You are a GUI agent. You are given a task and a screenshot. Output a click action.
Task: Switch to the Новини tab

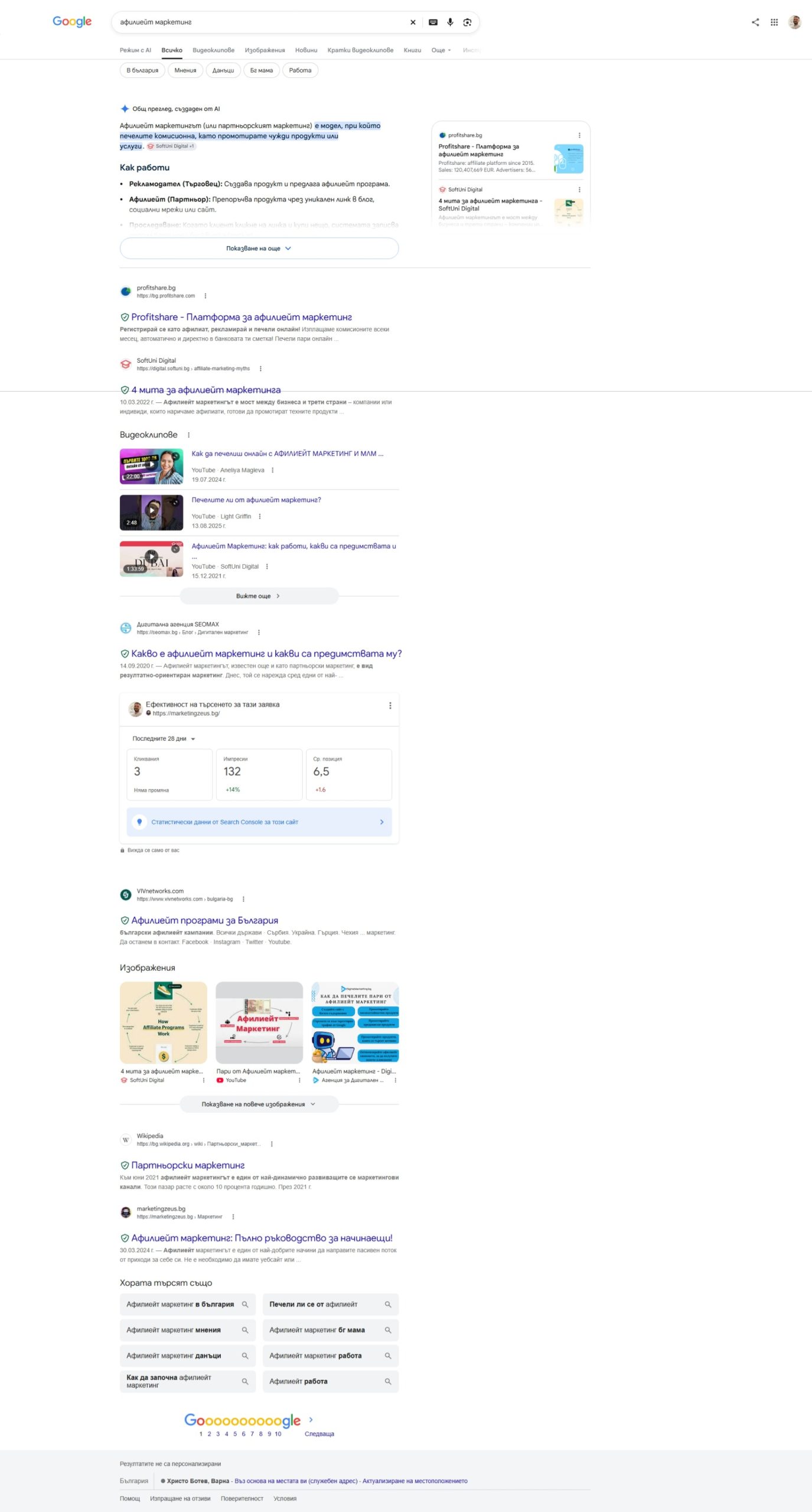click(x=306, y=50)
